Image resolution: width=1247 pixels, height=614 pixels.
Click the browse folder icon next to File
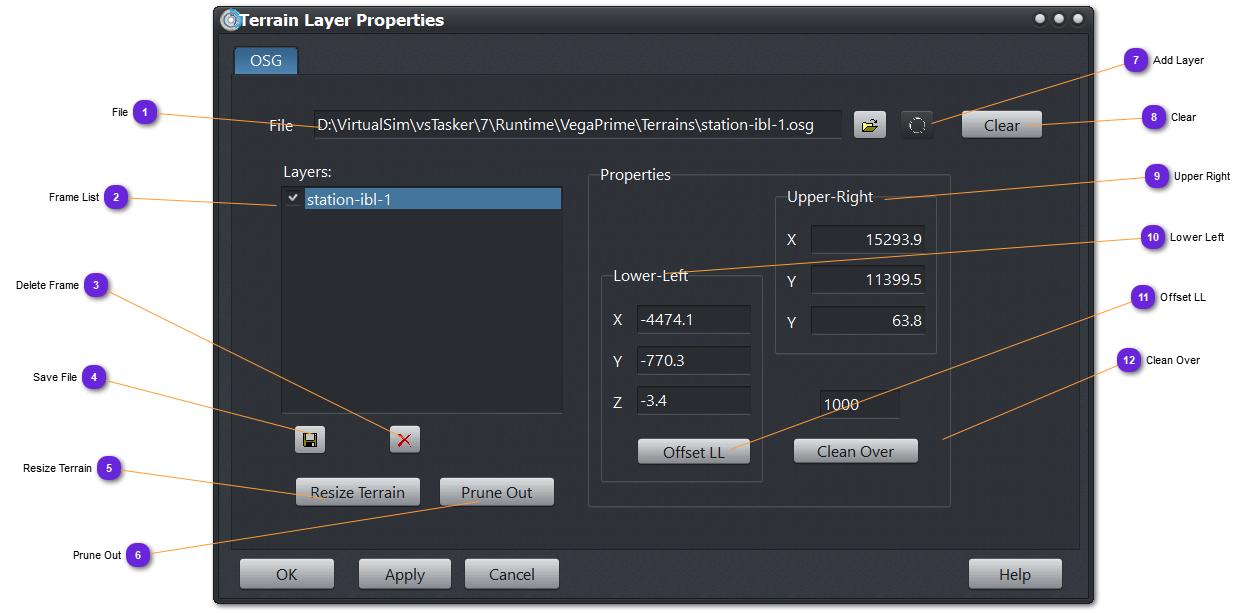click(869, 125)
